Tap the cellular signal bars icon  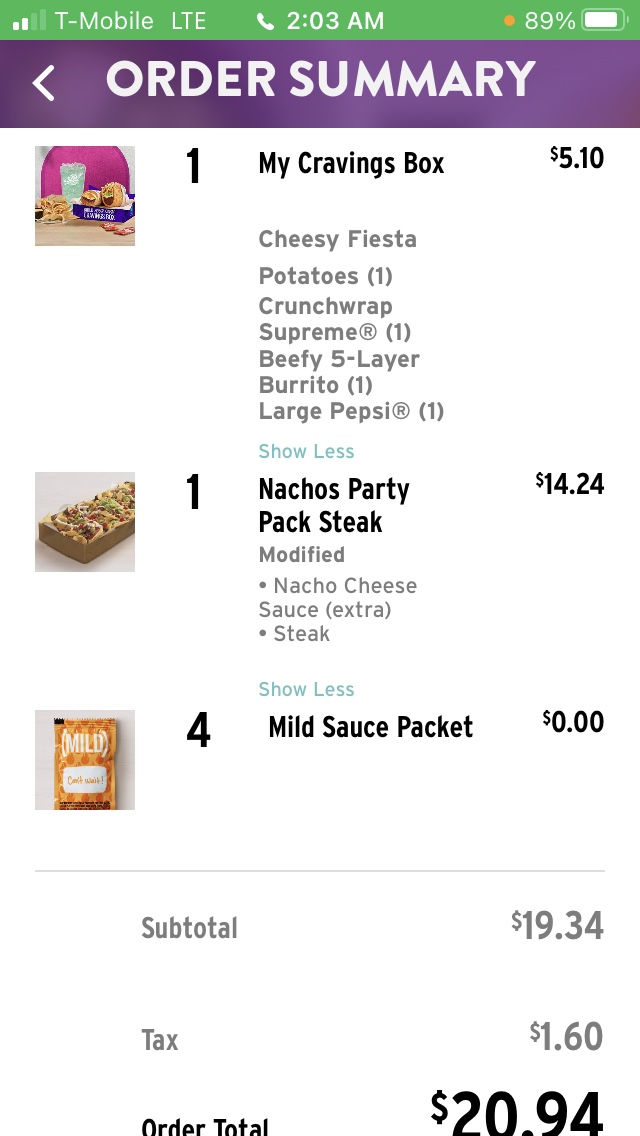click(x=29, y=20)
